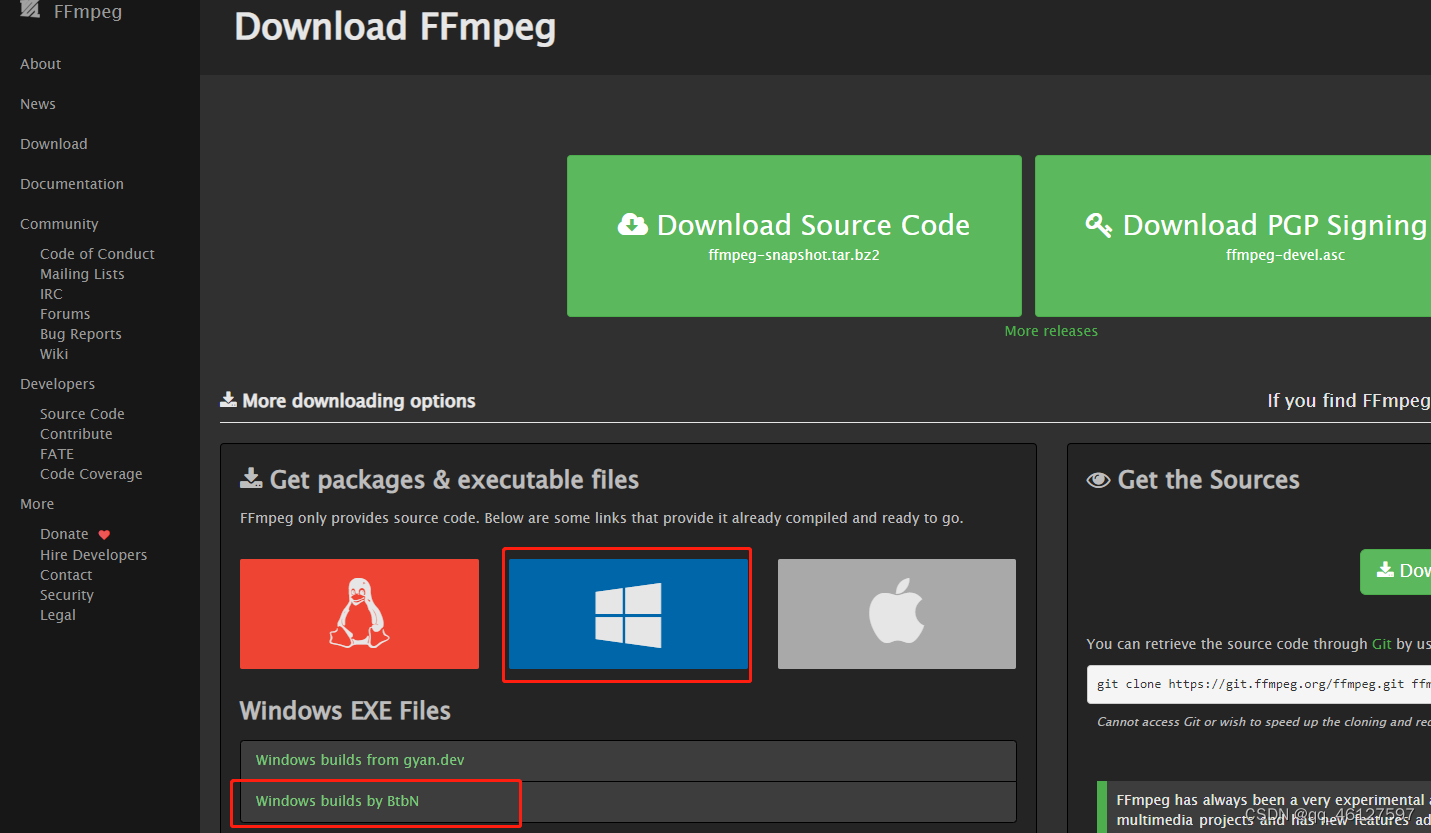
Task: Select the Windows logo tile
Action: click(x=628, y=614)
